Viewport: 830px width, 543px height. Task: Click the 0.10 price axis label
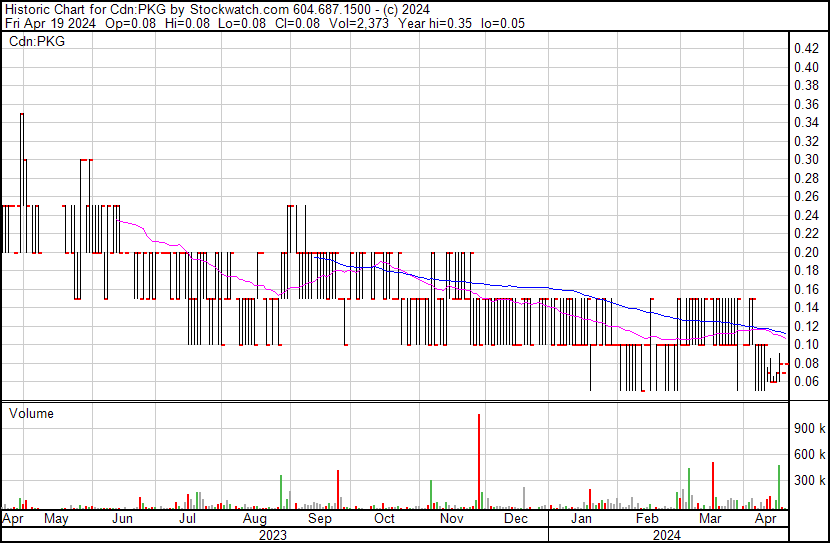807,345
